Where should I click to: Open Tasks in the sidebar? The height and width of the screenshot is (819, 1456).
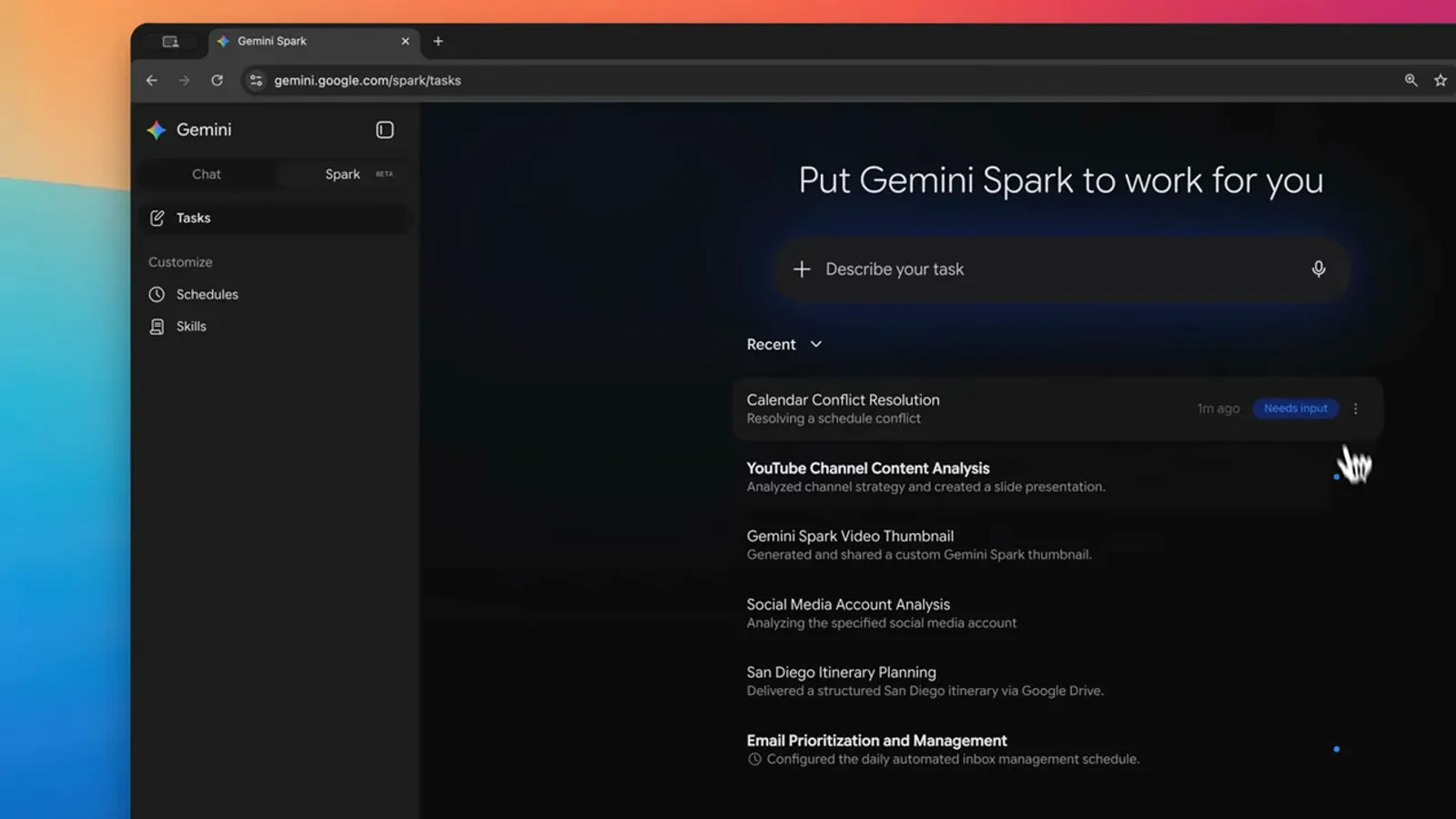click(x=275, y=218)
